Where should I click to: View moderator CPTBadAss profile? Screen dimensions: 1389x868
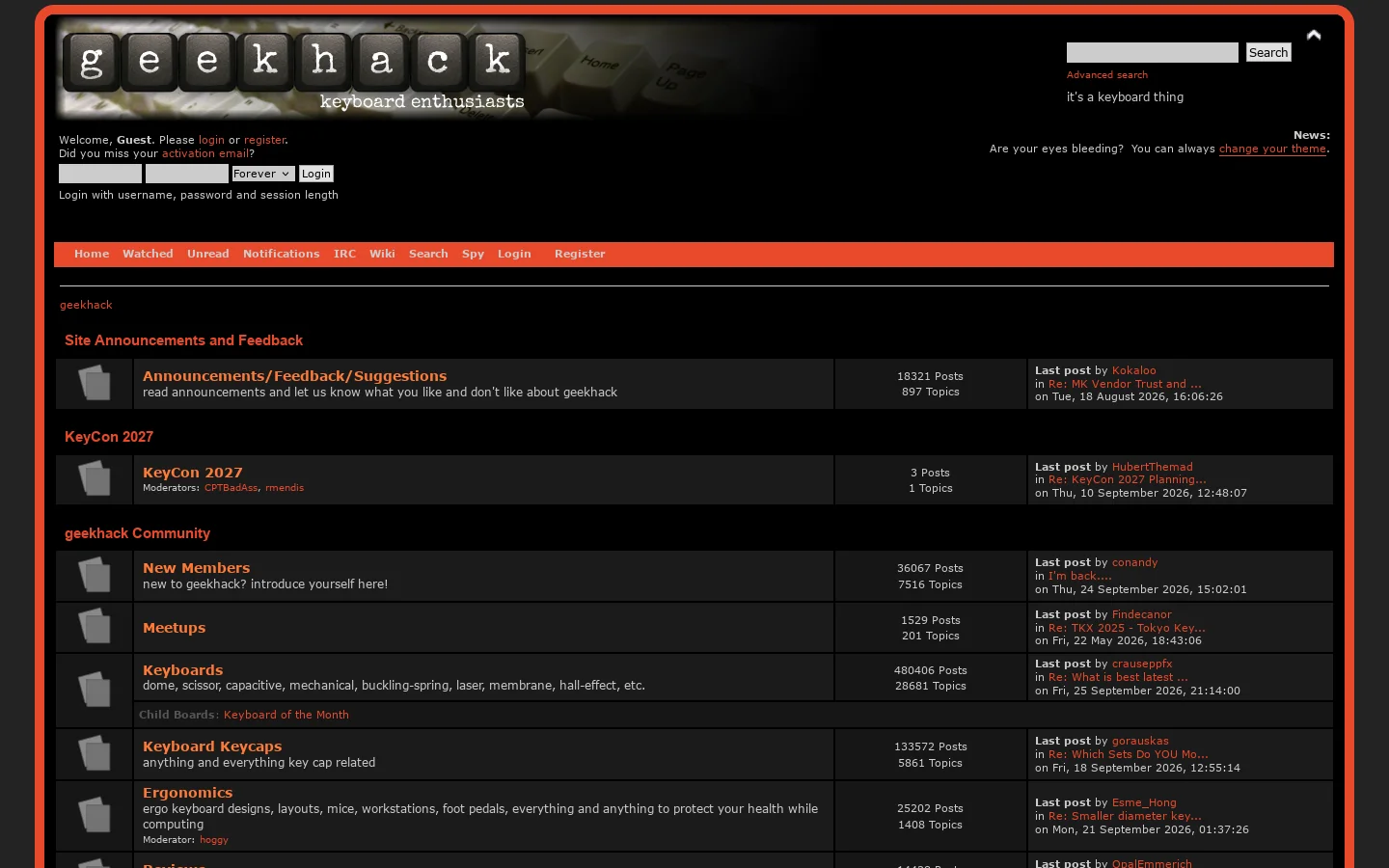231,488
